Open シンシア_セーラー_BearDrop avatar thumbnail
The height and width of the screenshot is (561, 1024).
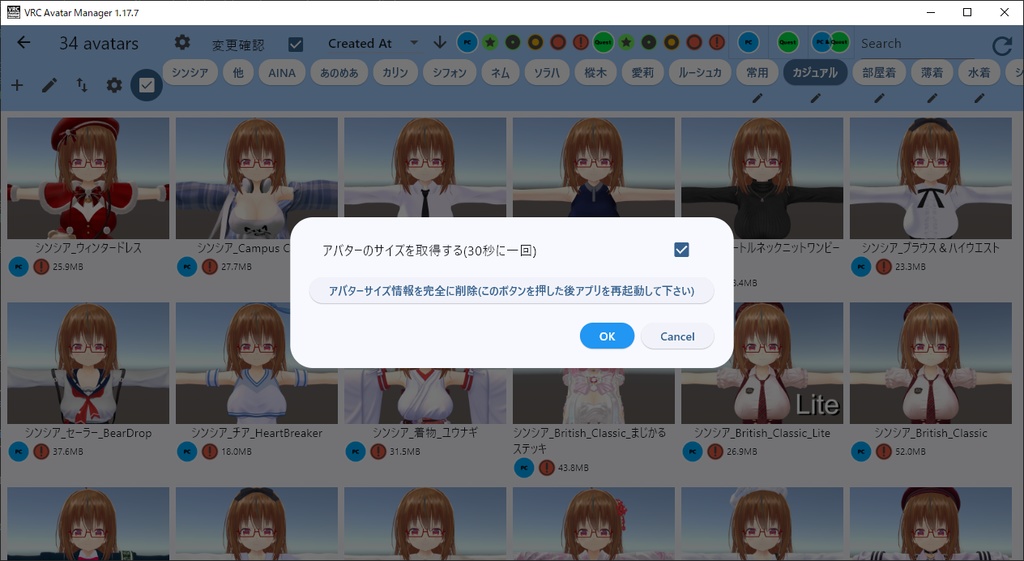pyautogui.click(x=88, y=363)
